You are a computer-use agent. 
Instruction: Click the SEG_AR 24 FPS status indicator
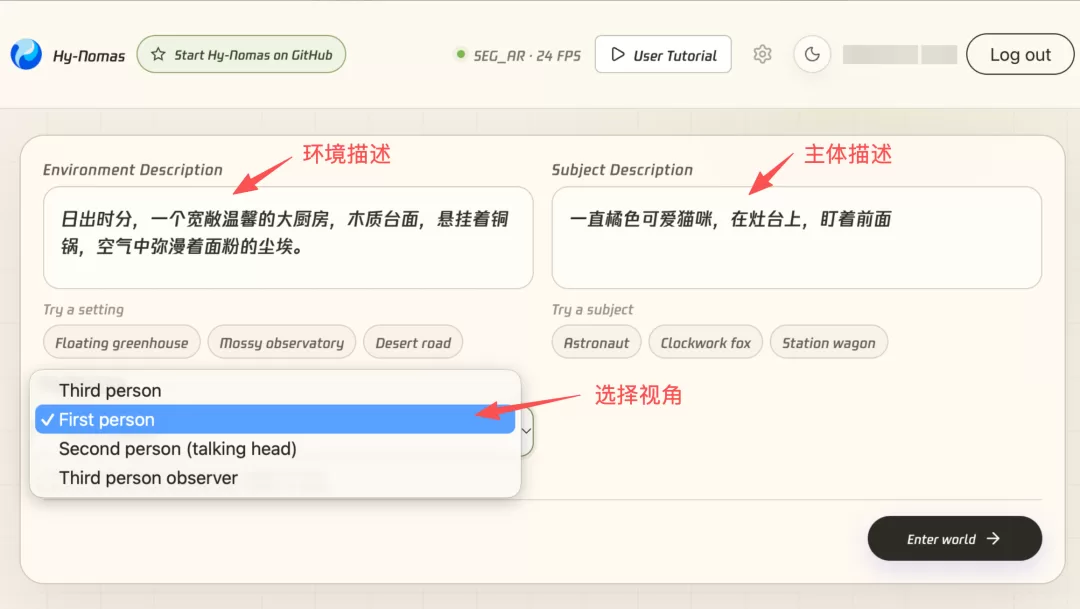(x=518, y=55)
